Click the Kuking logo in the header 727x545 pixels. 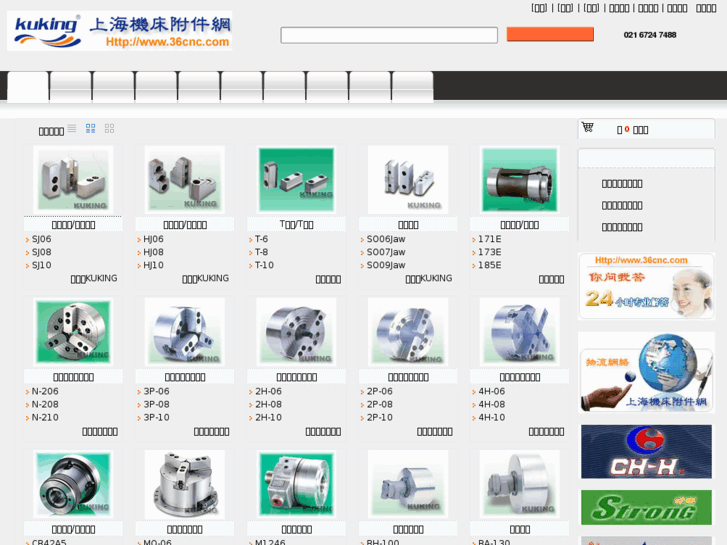tap(120, 31)
